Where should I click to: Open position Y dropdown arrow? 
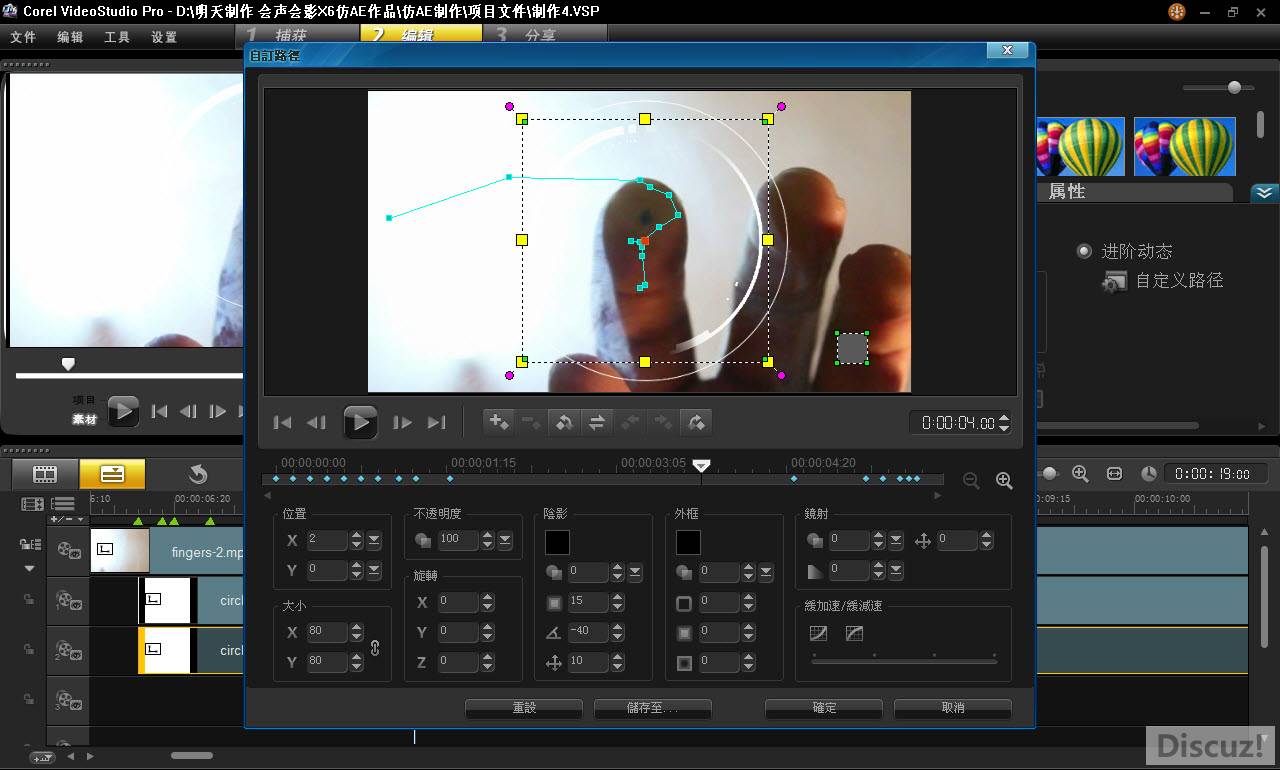(374, 570)
